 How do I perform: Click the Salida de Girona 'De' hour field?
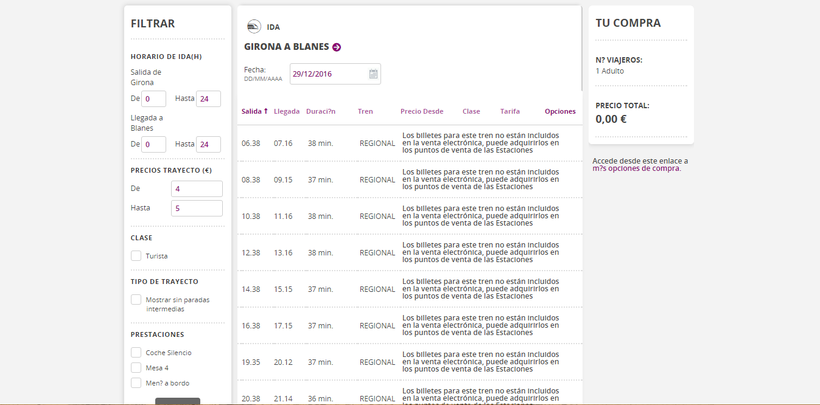pyautogui.click(x=154, y=98)
